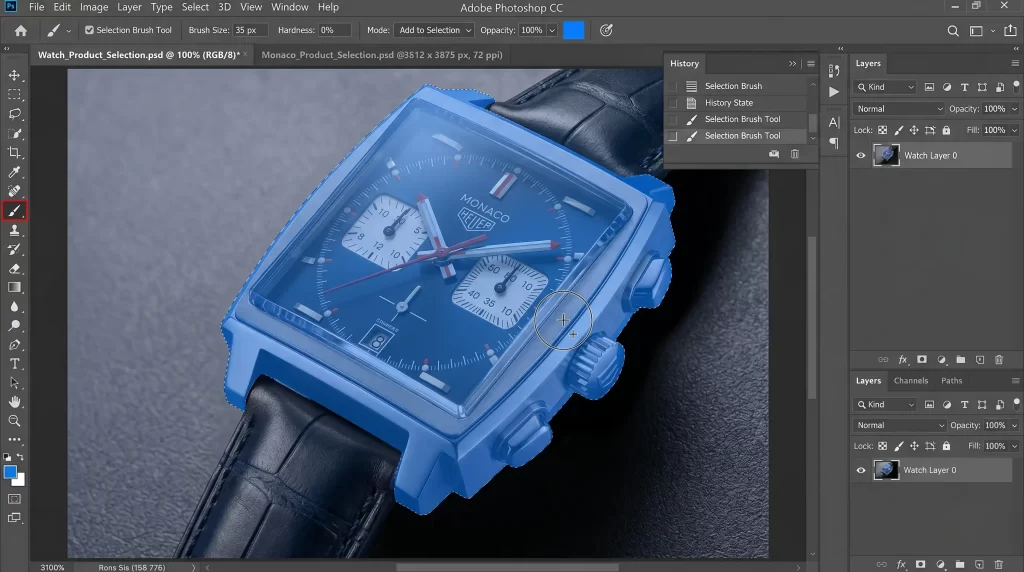Open the Image menu
Viewport: 1024px width, 572px height.
94,7
